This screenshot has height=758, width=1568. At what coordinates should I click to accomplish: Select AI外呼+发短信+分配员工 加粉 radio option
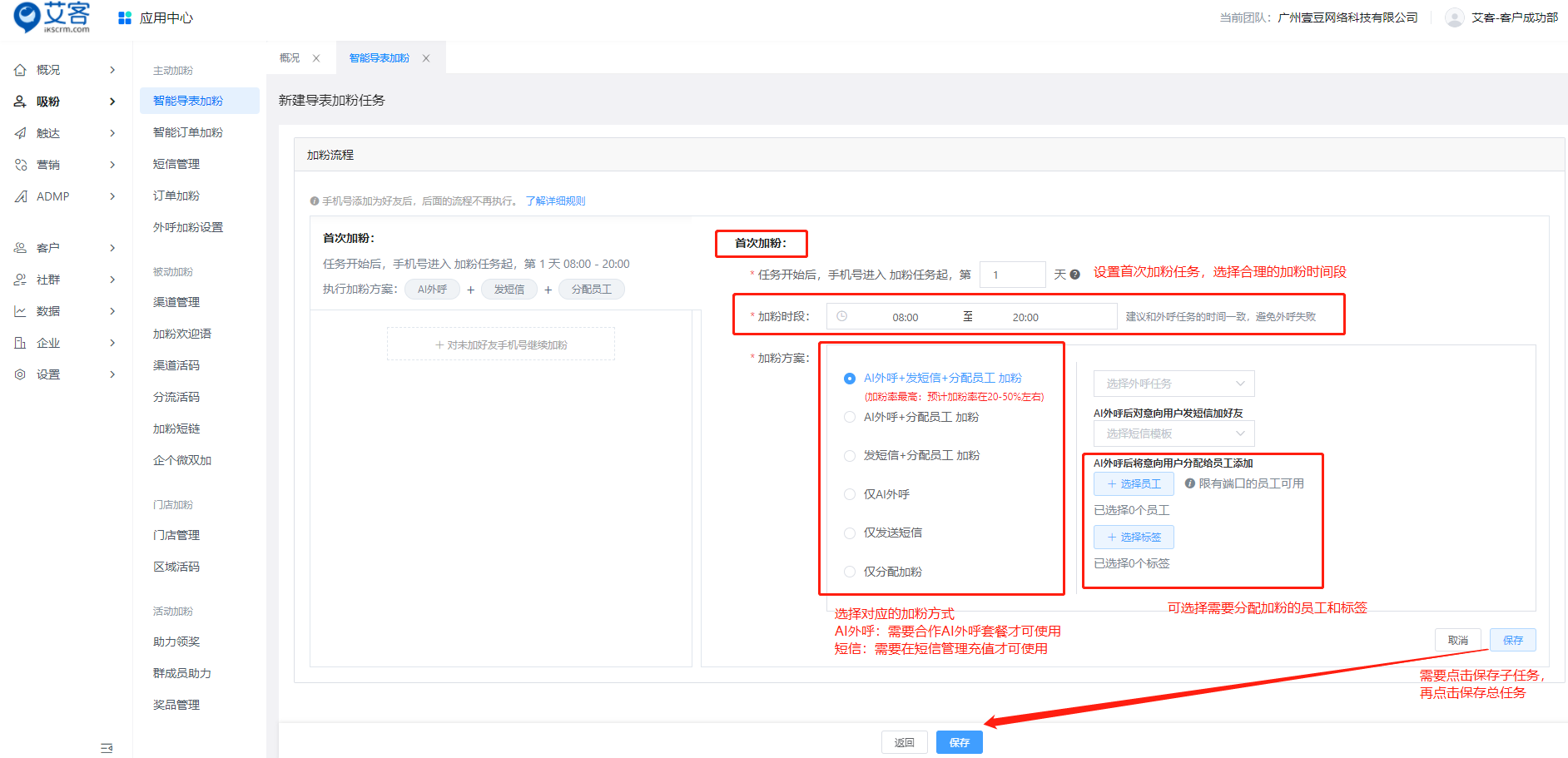point(850,379)
